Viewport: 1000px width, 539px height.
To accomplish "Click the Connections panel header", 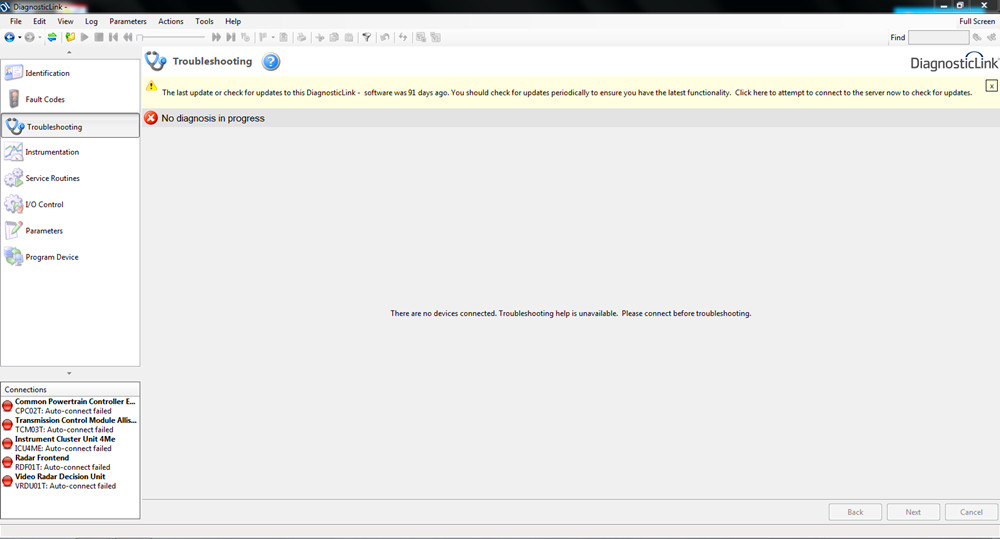I will 70,389.
